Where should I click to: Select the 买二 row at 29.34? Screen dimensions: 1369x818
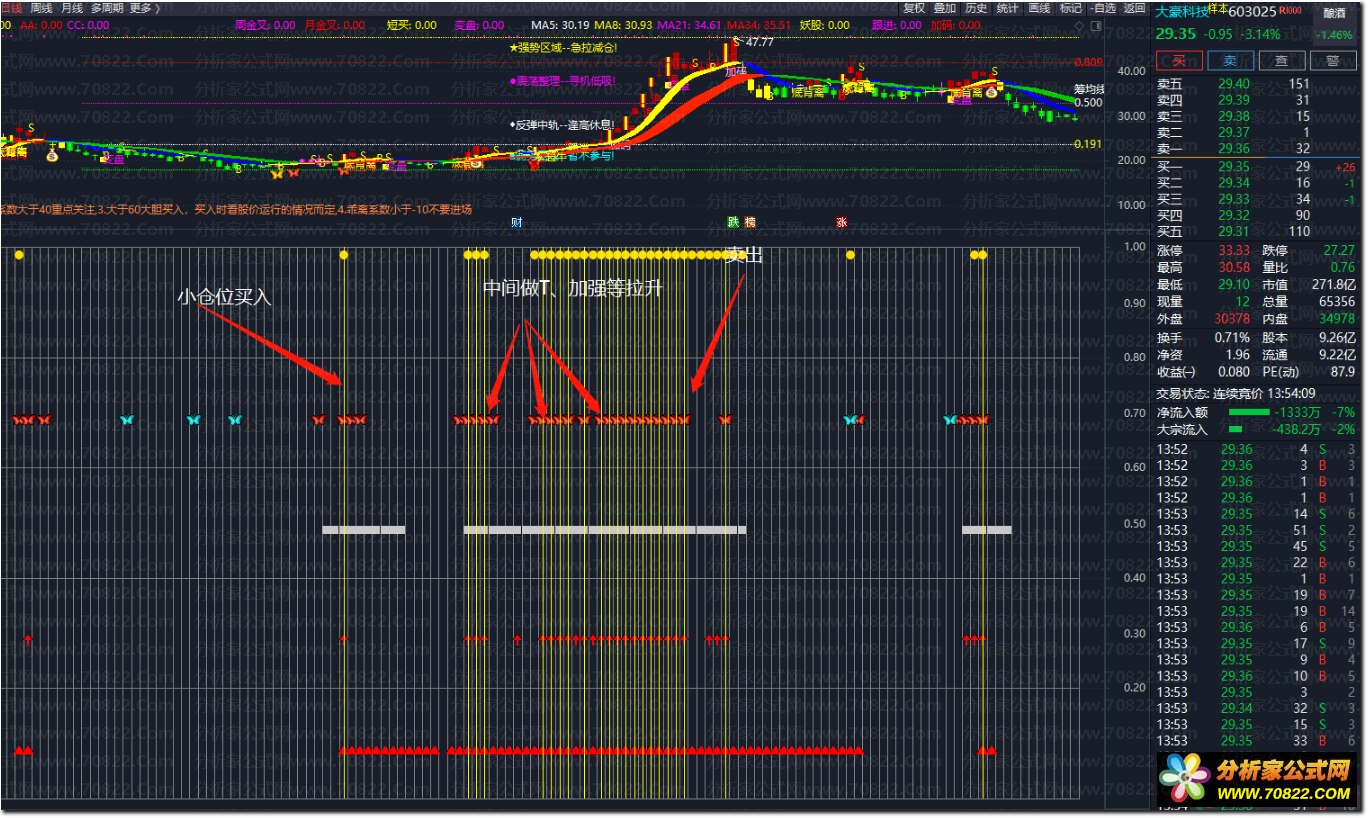point(1256,182)
